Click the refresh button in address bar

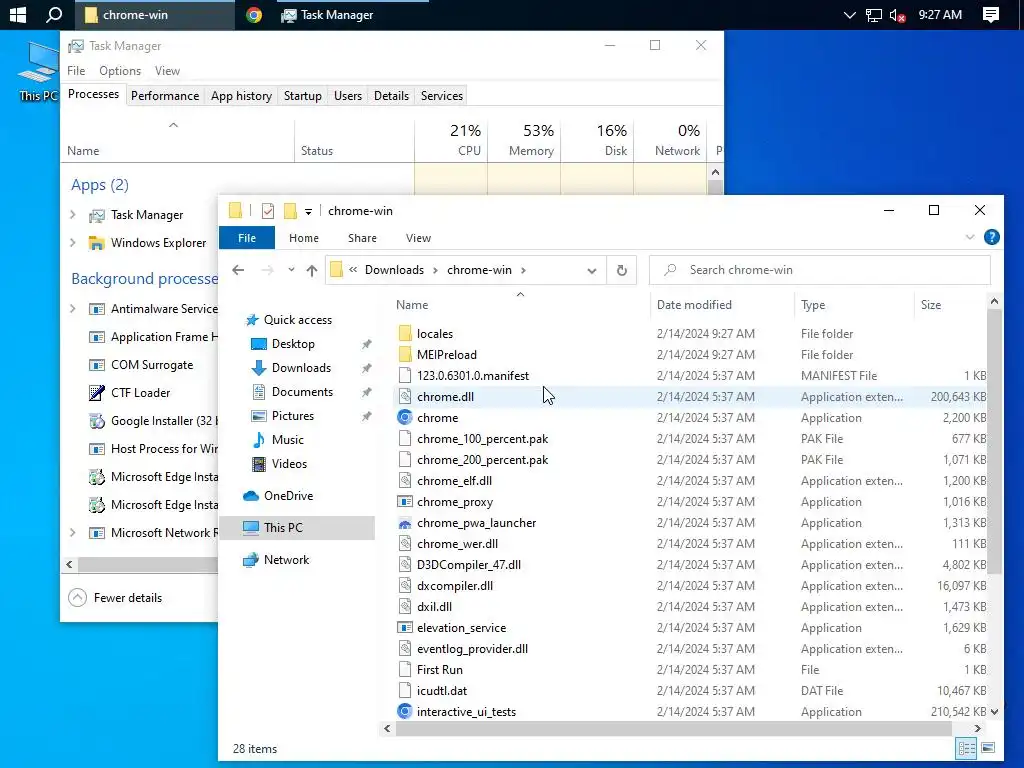622,270
